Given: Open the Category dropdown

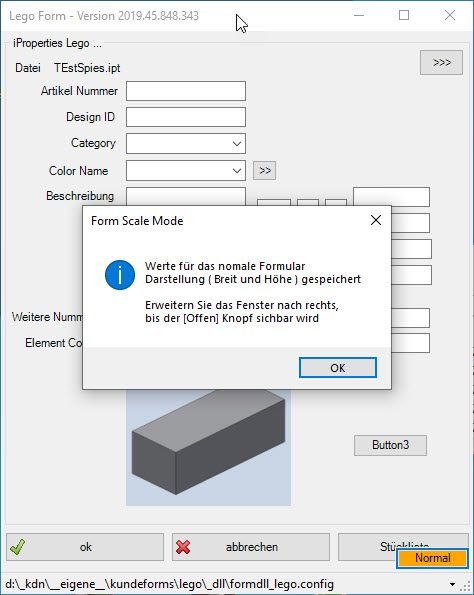Looking at the screenshot, I should point(186,143).
